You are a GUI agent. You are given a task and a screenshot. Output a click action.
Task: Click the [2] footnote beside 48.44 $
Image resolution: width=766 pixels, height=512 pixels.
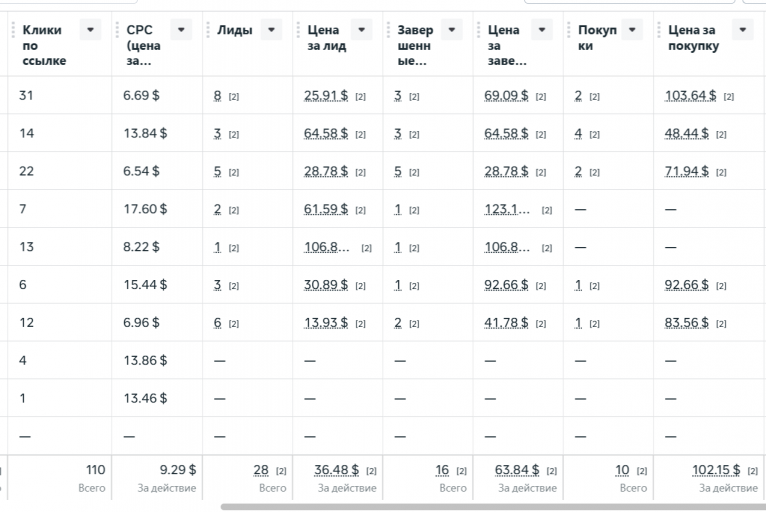click(x=721, y=135)
